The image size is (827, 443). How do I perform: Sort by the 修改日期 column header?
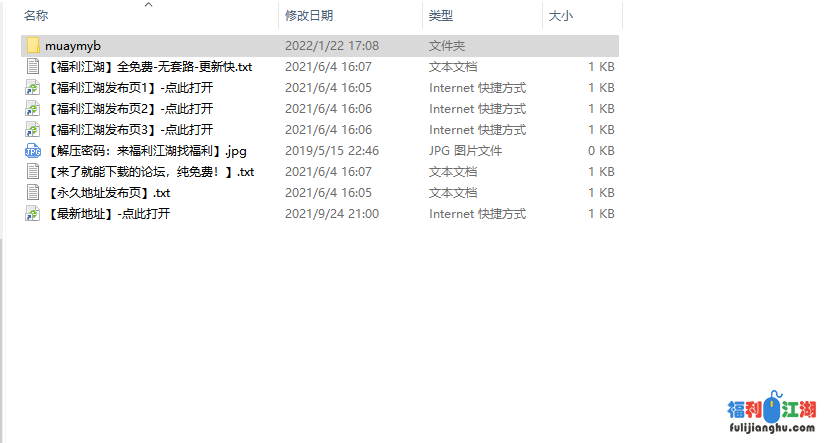309,16
